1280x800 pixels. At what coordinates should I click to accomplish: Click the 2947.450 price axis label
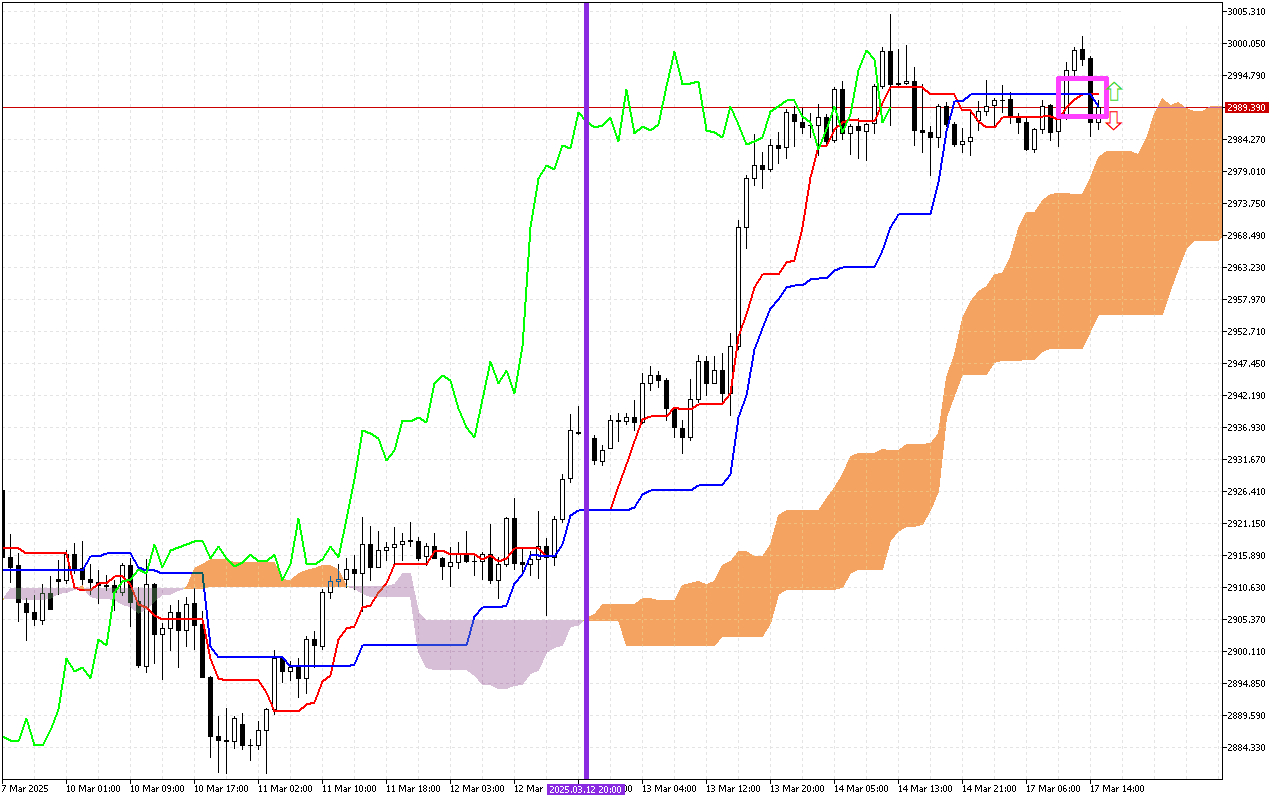[1246, 364]
